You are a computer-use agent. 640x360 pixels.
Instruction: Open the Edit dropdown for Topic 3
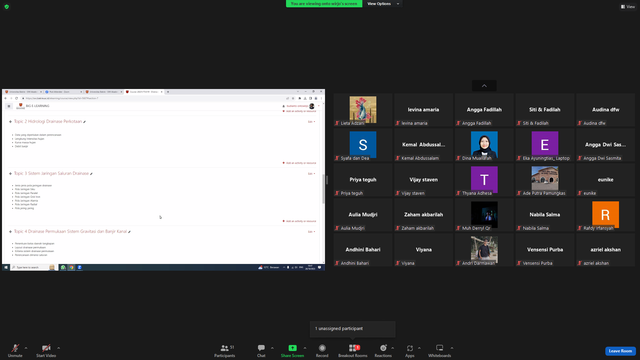tap(311, 173)
